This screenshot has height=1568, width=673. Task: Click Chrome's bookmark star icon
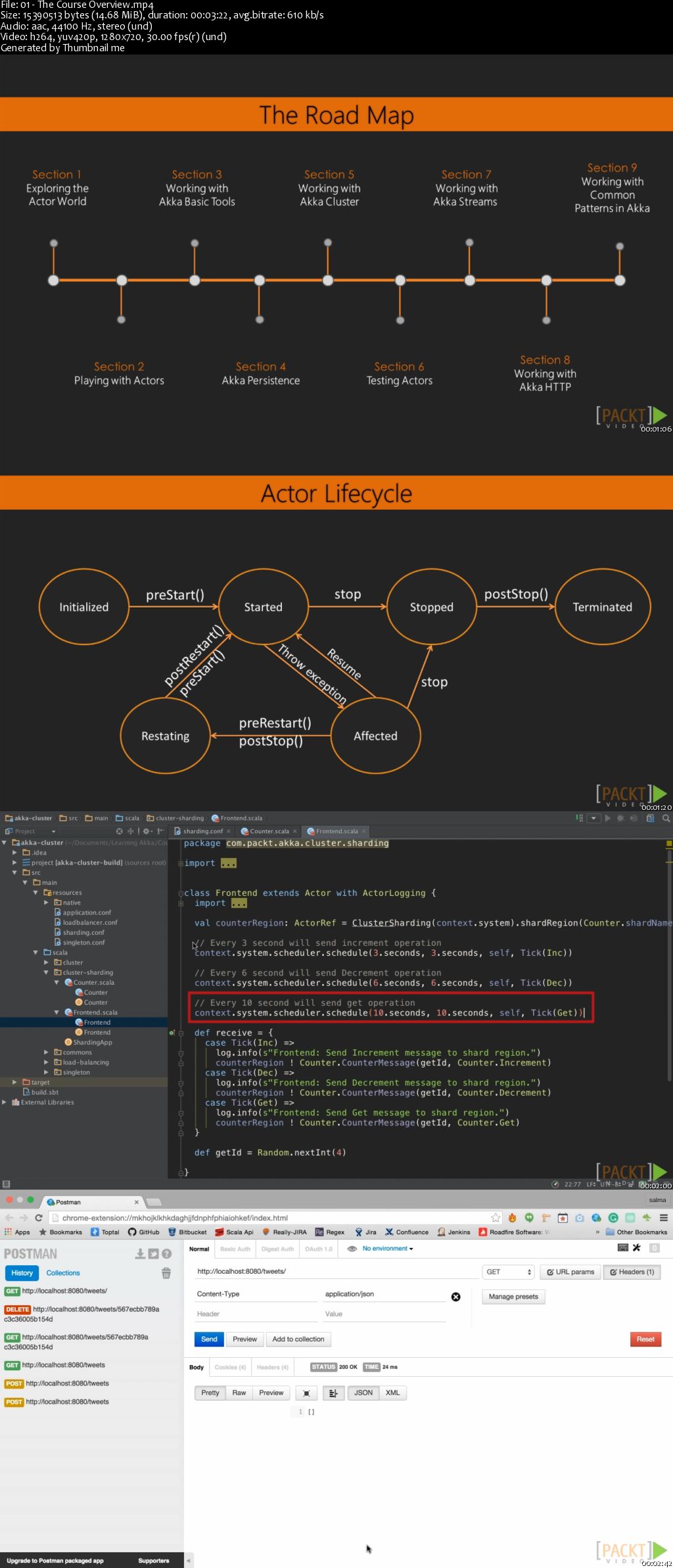(496, 1218)
